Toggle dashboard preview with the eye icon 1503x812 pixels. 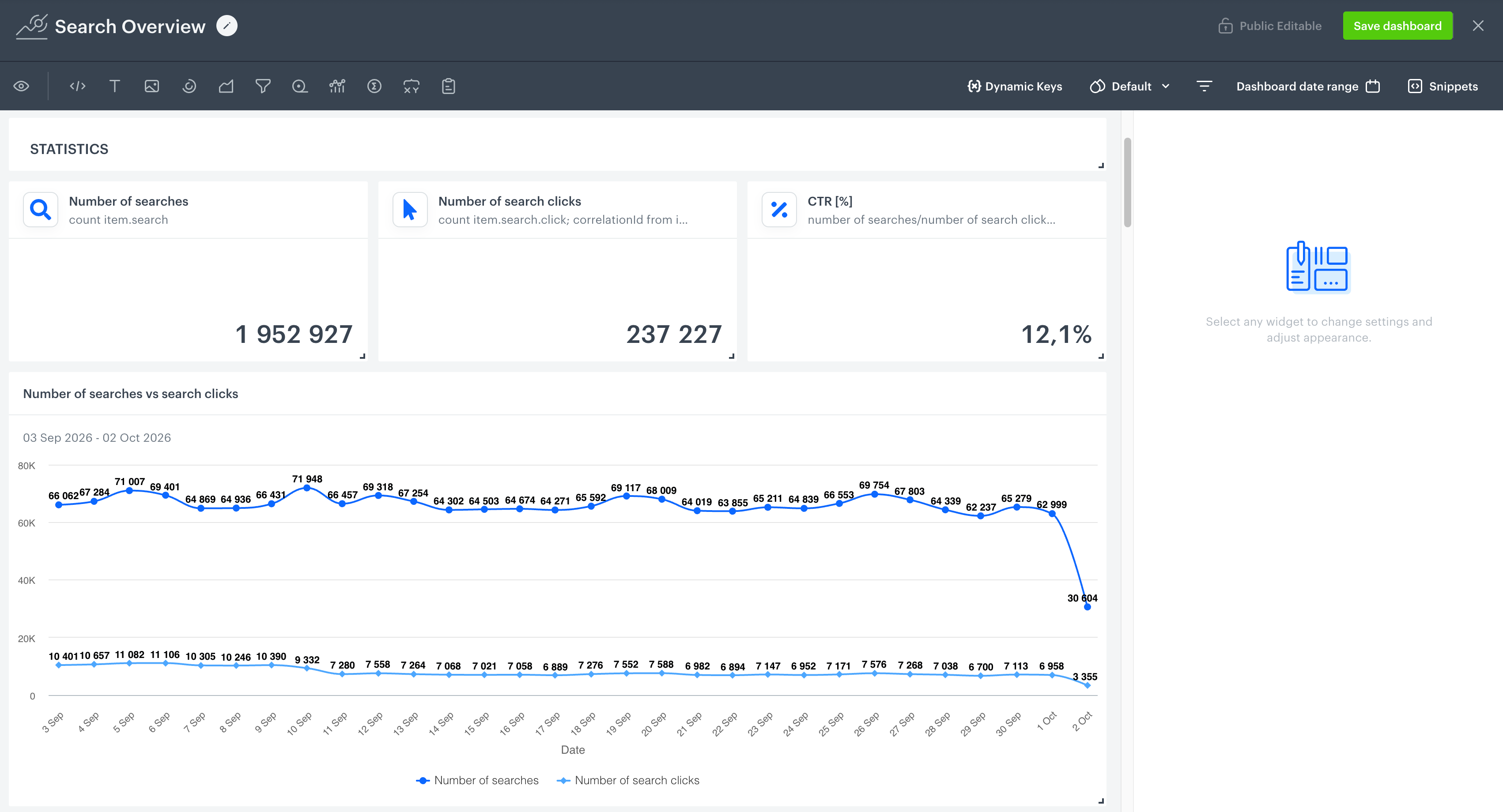pos(22,86)
